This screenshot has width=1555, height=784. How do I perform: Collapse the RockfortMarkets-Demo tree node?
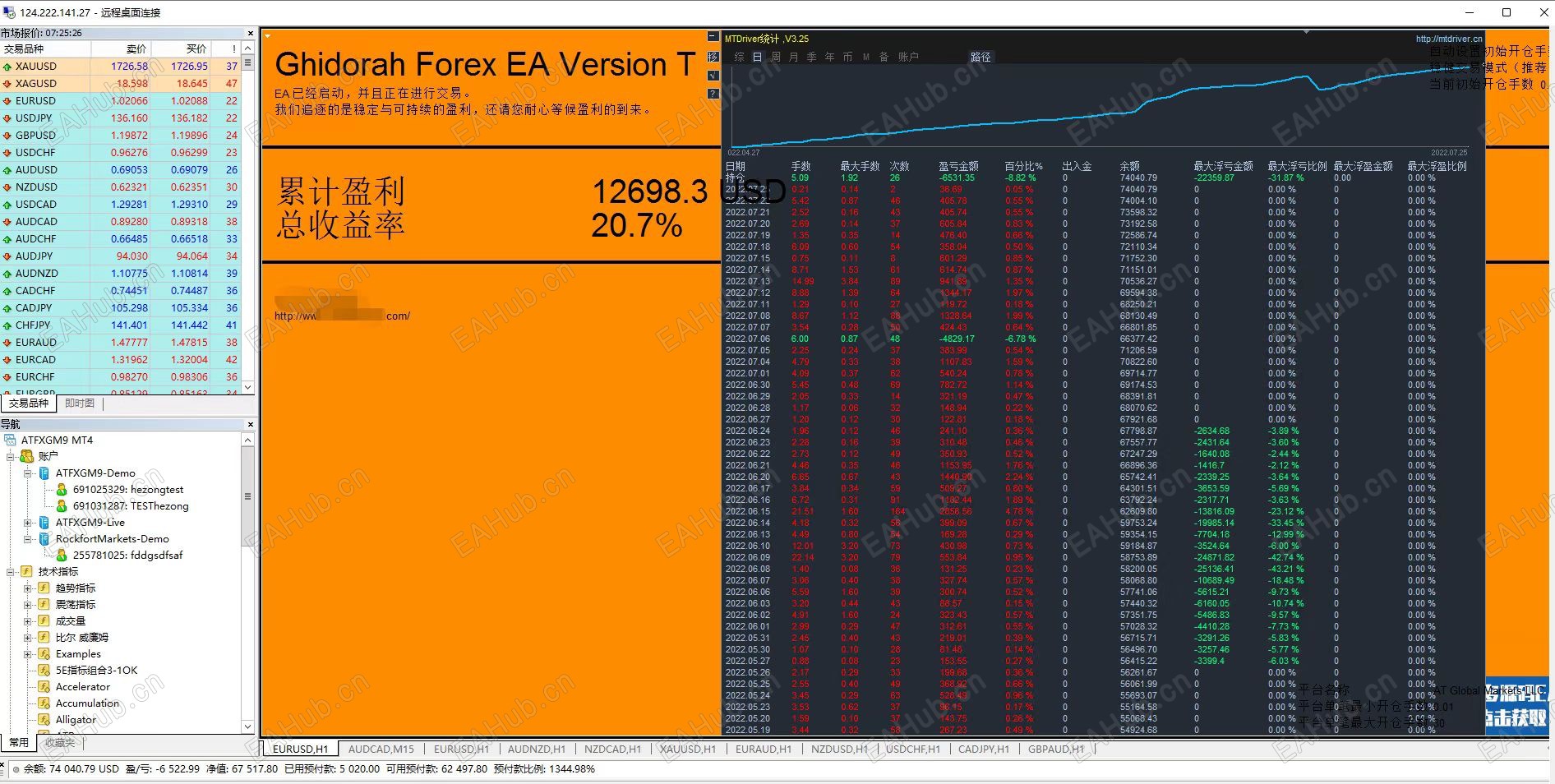(x=28, y=539)
